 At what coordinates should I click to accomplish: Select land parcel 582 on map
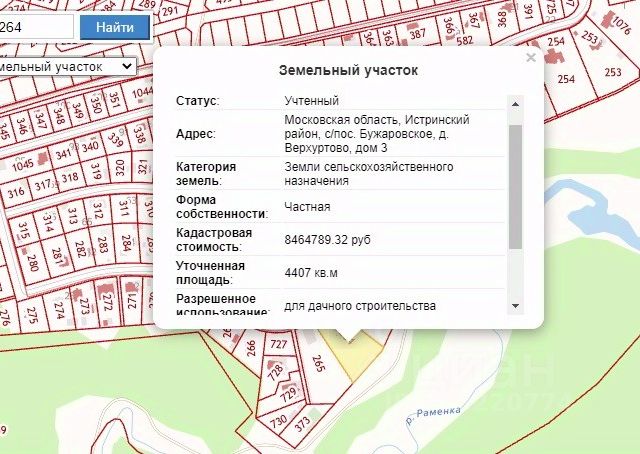[464, 40]
